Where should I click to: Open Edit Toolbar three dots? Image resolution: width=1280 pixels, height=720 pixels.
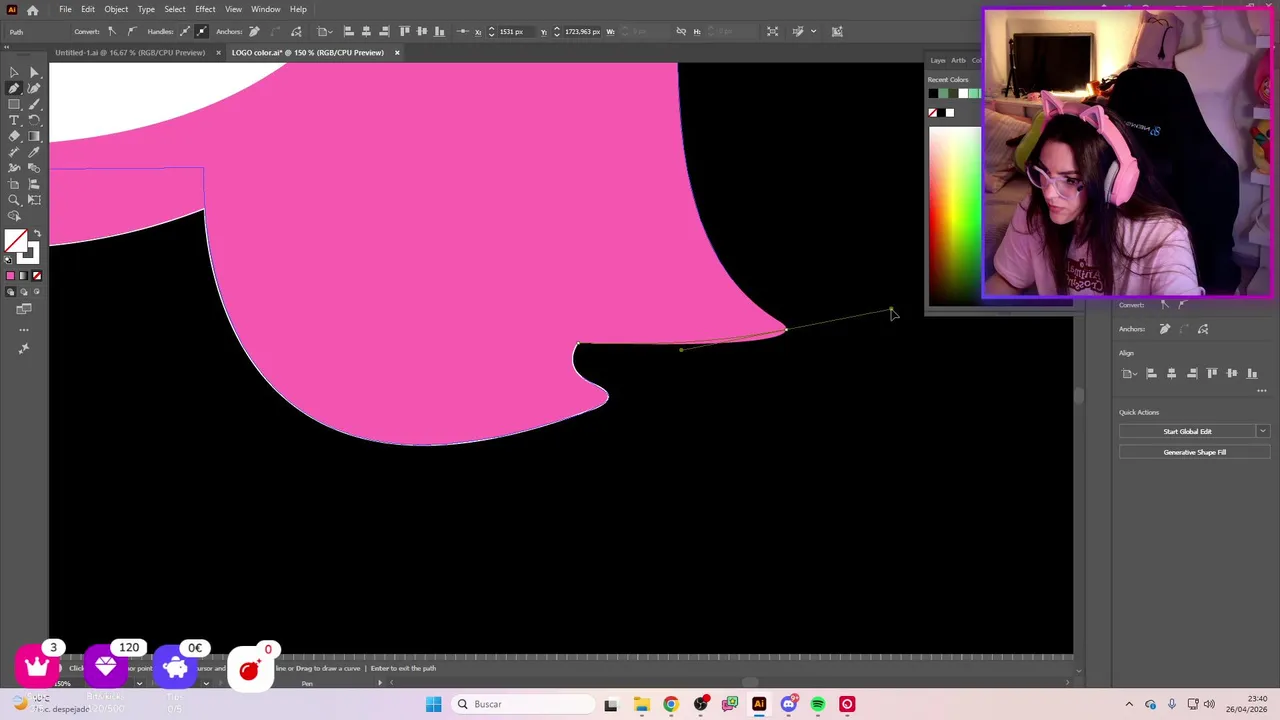[24, 329]
